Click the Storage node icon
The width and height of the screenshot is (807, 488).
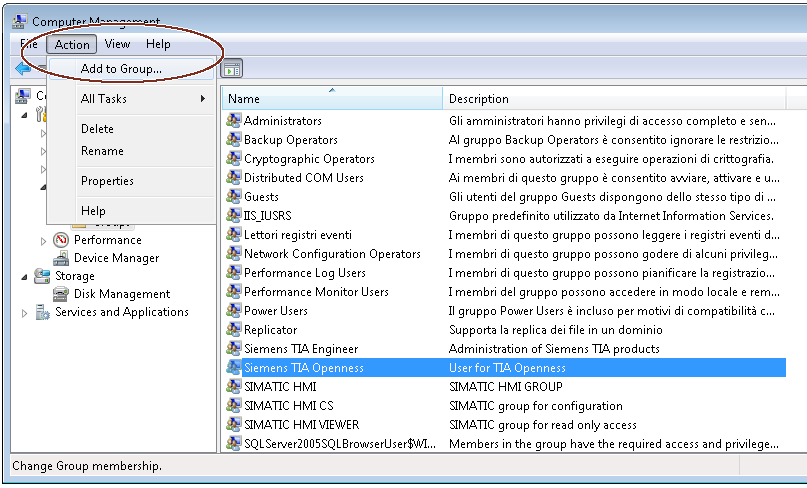42,276
